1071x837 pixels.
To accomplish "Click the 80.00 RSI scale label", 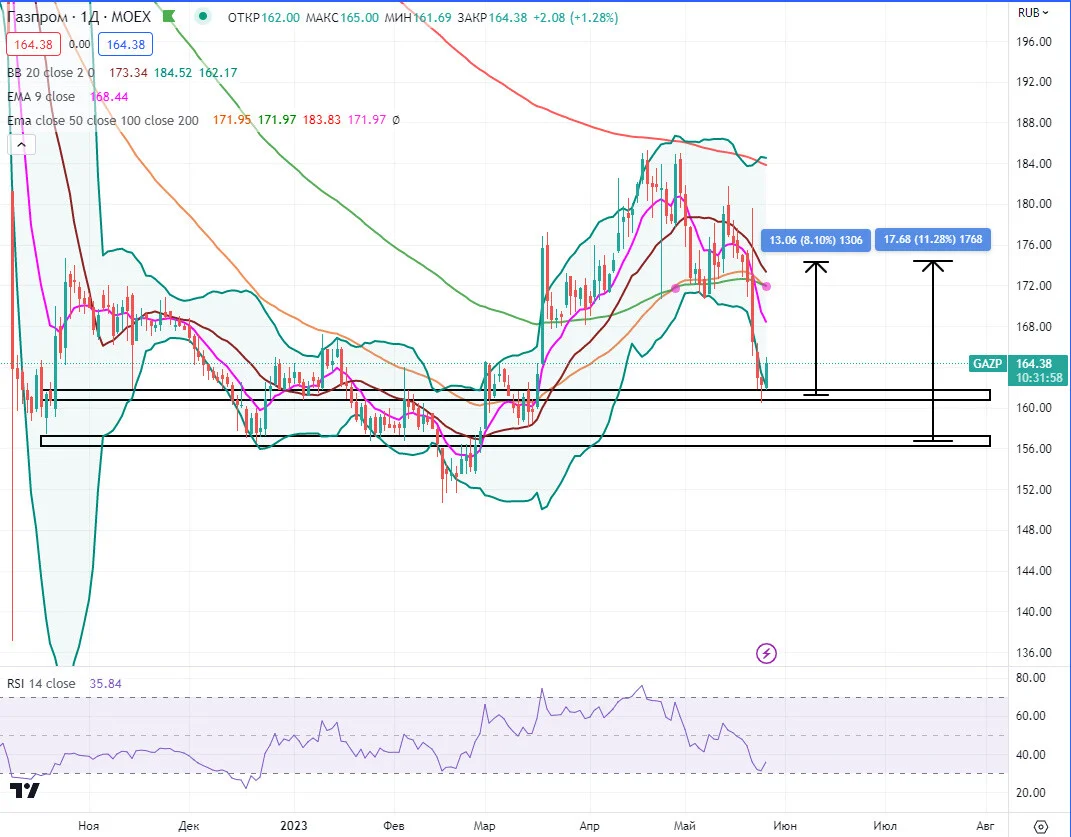I will click(x=1031, y=678).
